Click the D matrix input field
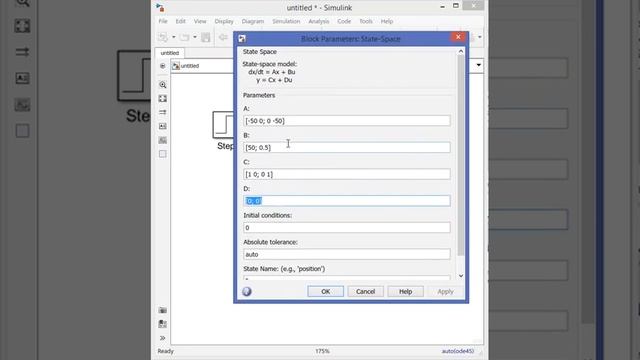 click(347, 201)
